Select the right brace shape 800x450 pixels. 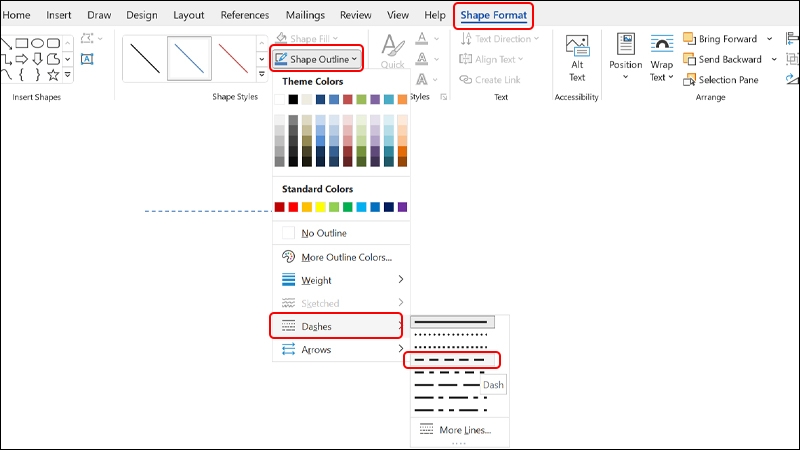point(37,76)
